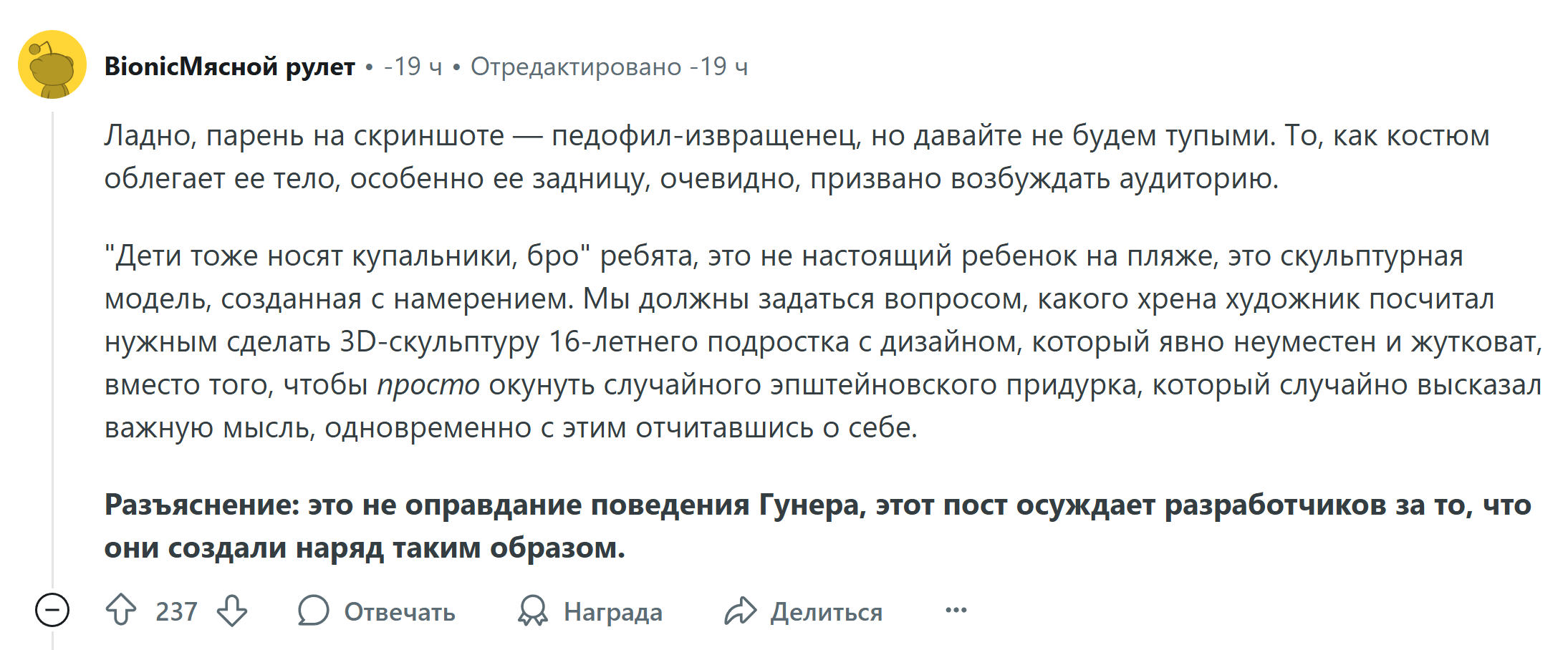
Task: Downvote the comment with the down arrow
Action: (232, 611)
